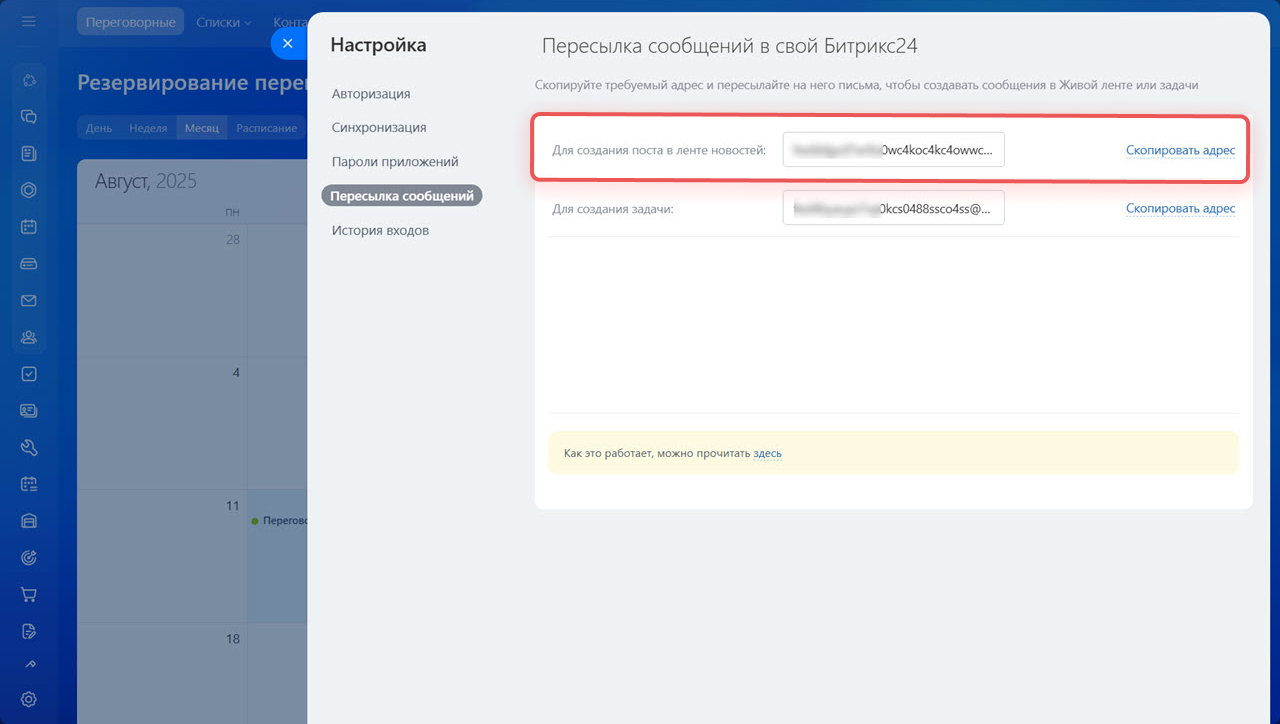
Task: Click the small hammer icon in the sidebar
Action: pyautogui.click(x=29, y=663)
